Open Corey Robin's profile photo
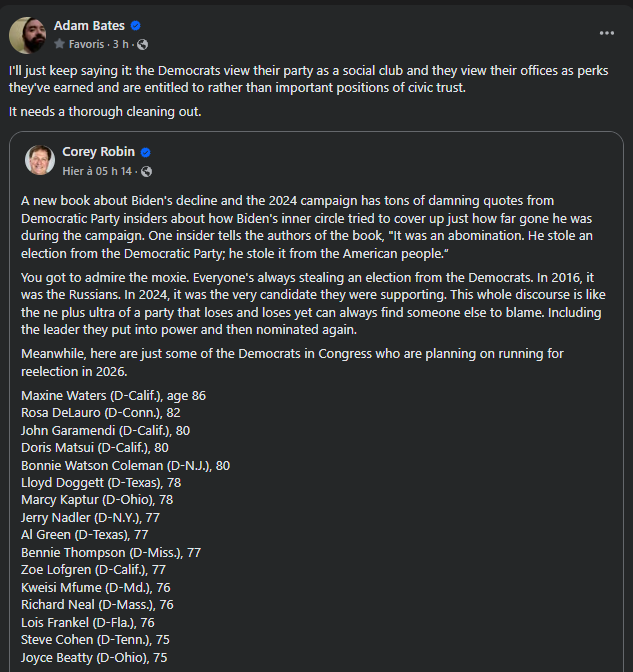Screen dimensions: 633x672 click(40, 160)
